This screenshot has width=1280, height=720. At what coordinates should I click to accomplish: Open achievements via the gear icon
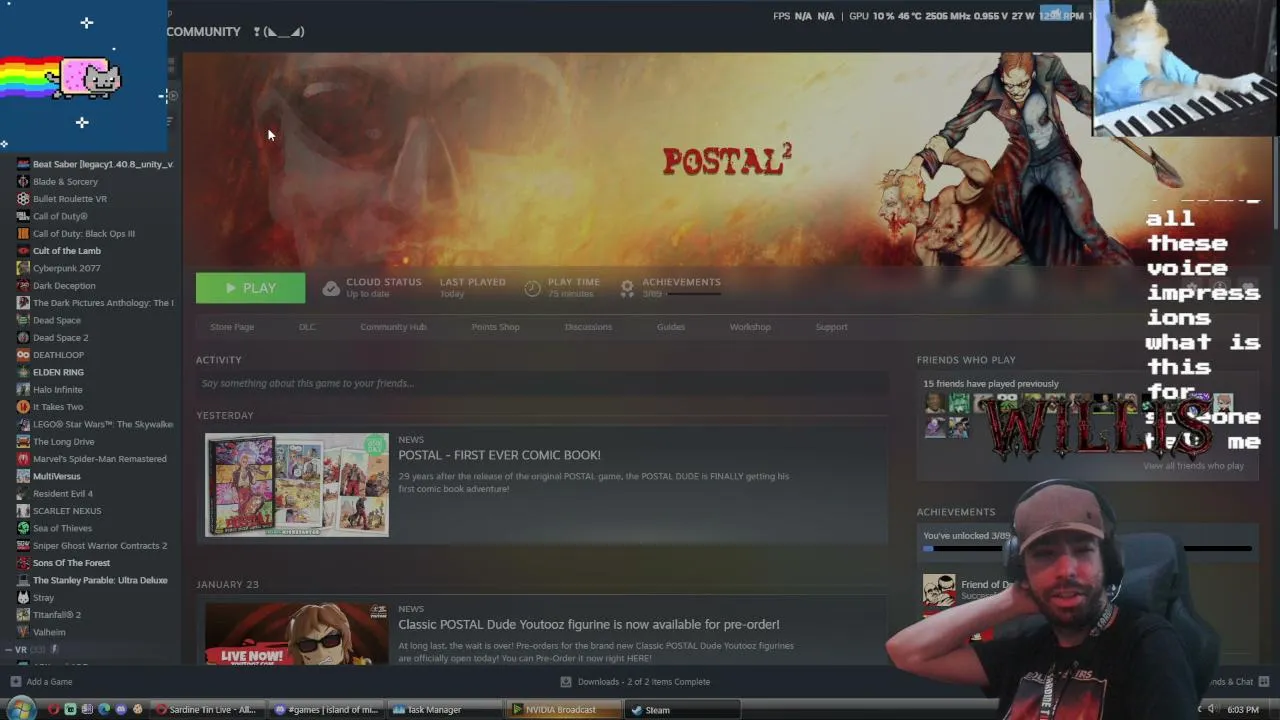tap(627, 288)
